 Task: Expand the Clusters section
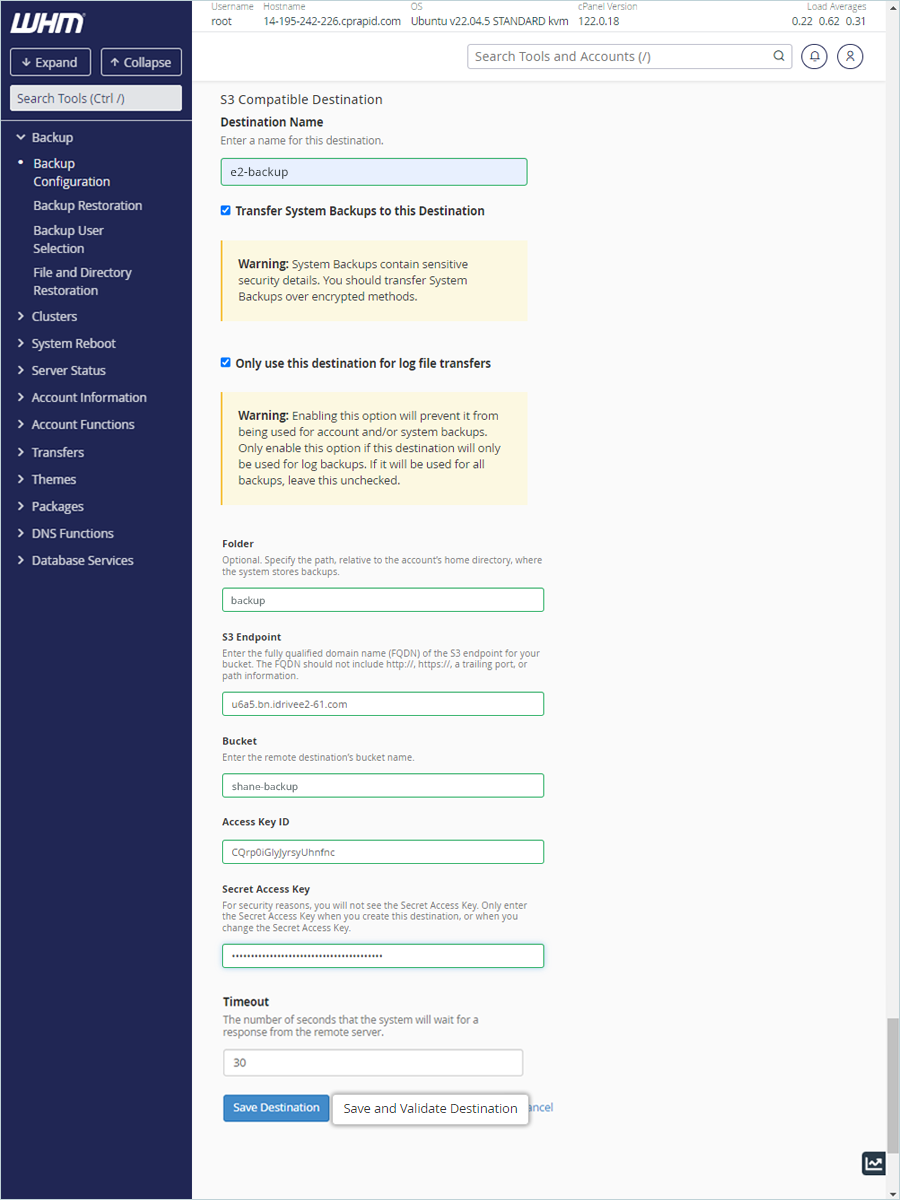pos(54,316)
